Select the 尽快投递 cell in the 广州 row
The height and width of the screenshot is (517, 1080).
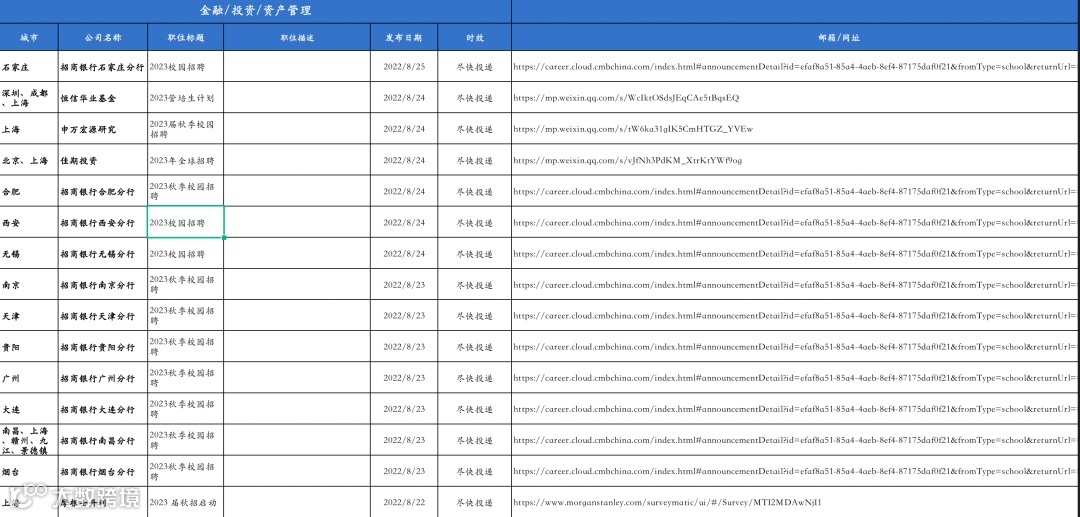(475, 378)
